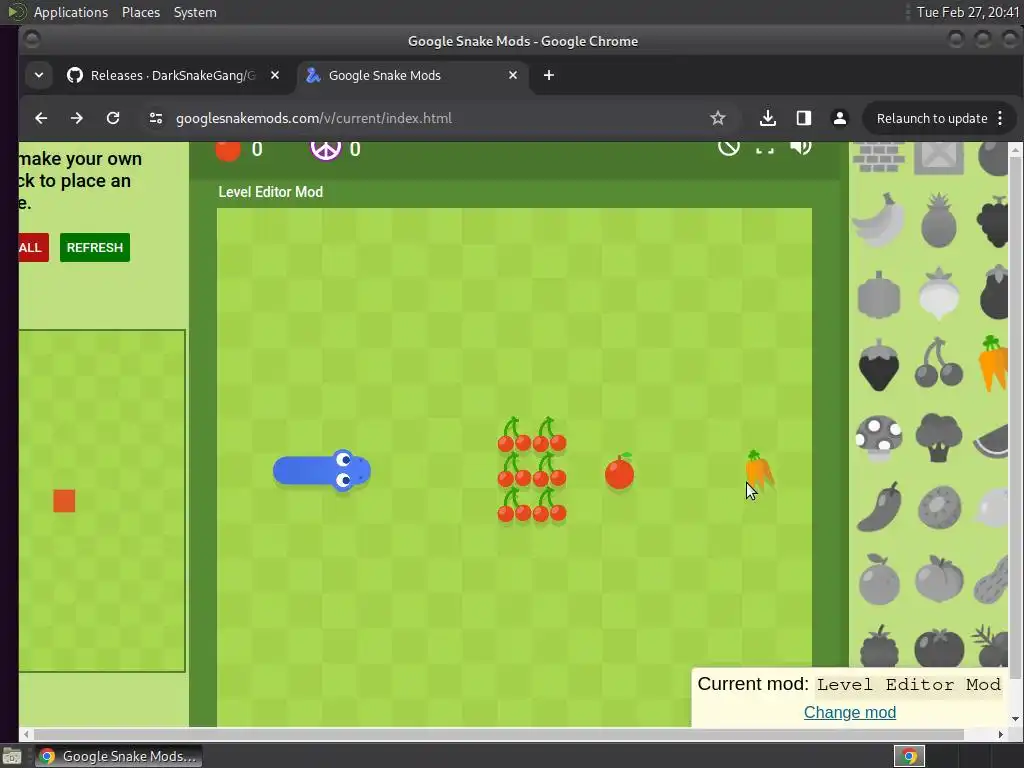Viewport: 1024px width, 768px height.
Task: Mute the game sound
Action: pyautogui.click(x=801, y=148)
